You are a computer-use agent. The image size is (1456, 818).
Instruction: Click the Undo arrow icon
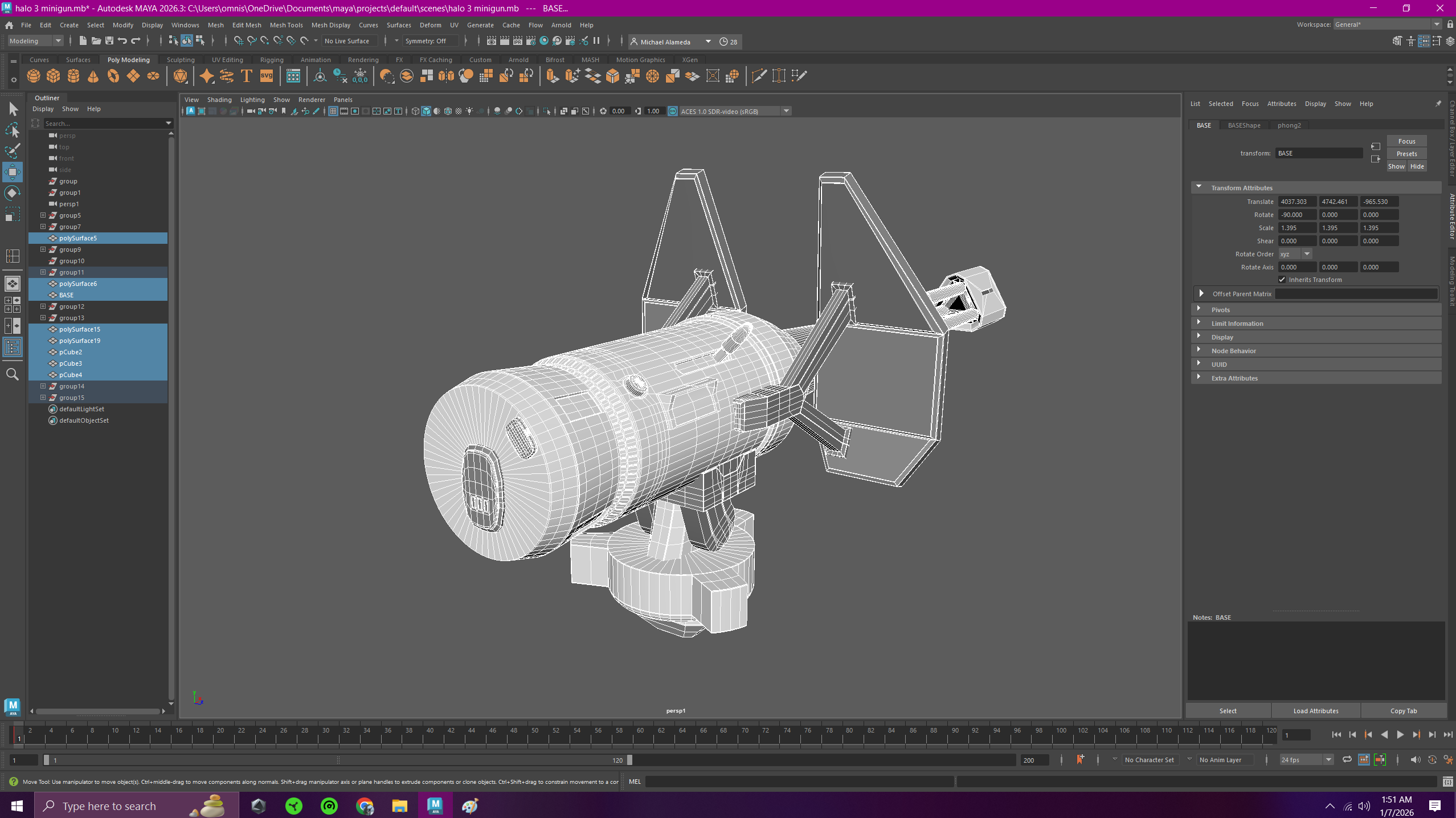point(122,41)
